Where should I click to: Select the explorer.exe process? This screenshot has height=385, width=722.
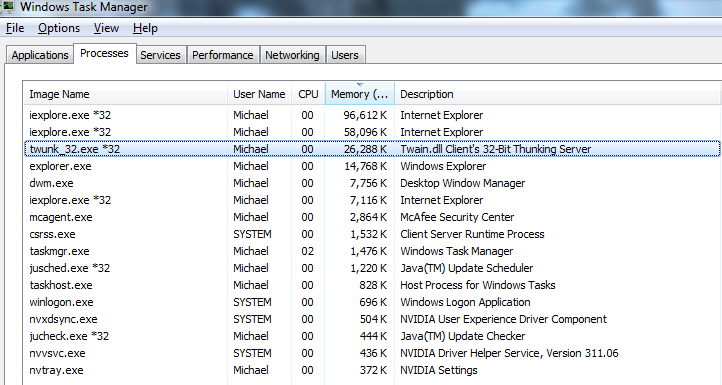click(x=372, y=166)
